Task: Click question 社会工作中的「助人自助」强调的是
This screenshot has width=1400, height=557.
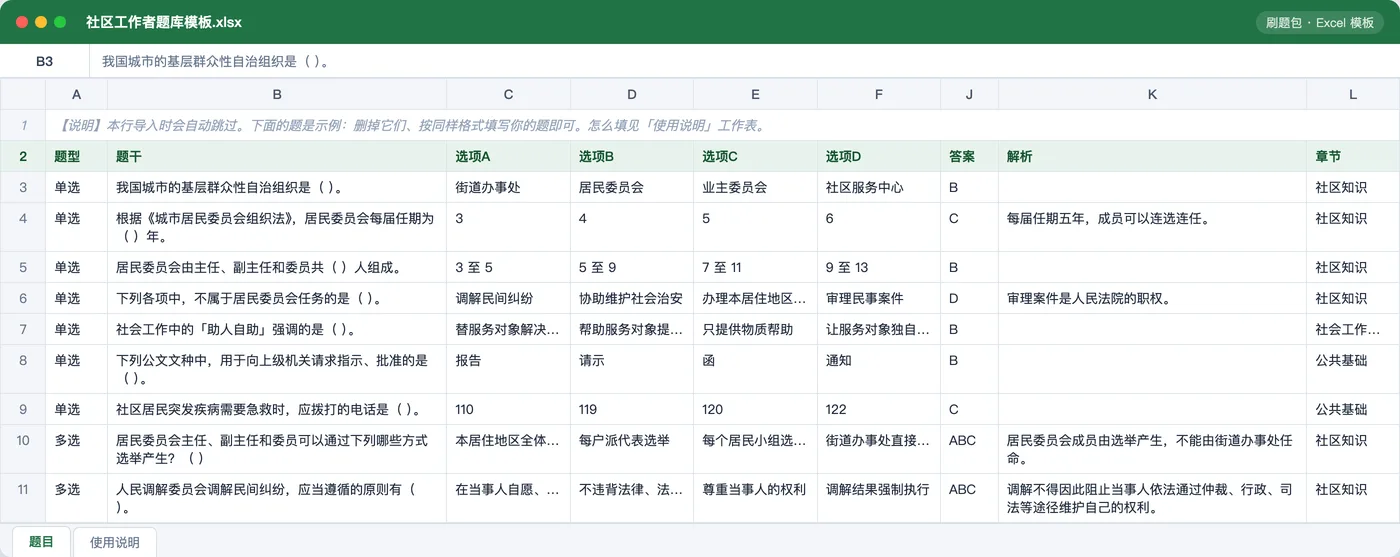Action: click(277, 329)
